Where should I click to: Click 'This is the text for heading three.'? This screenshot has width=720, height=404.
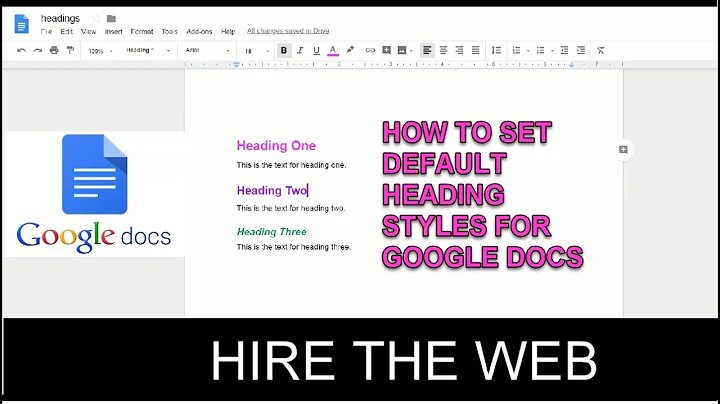[x=294, y=247]
